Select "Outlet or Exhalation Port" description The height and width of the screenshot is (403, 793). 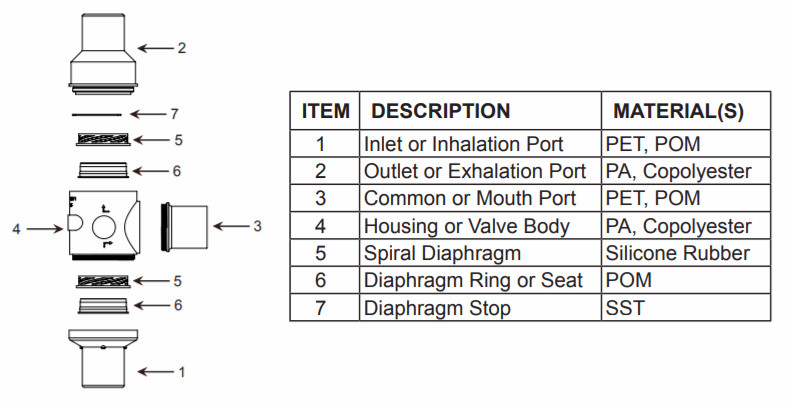(x=475, y=171)
